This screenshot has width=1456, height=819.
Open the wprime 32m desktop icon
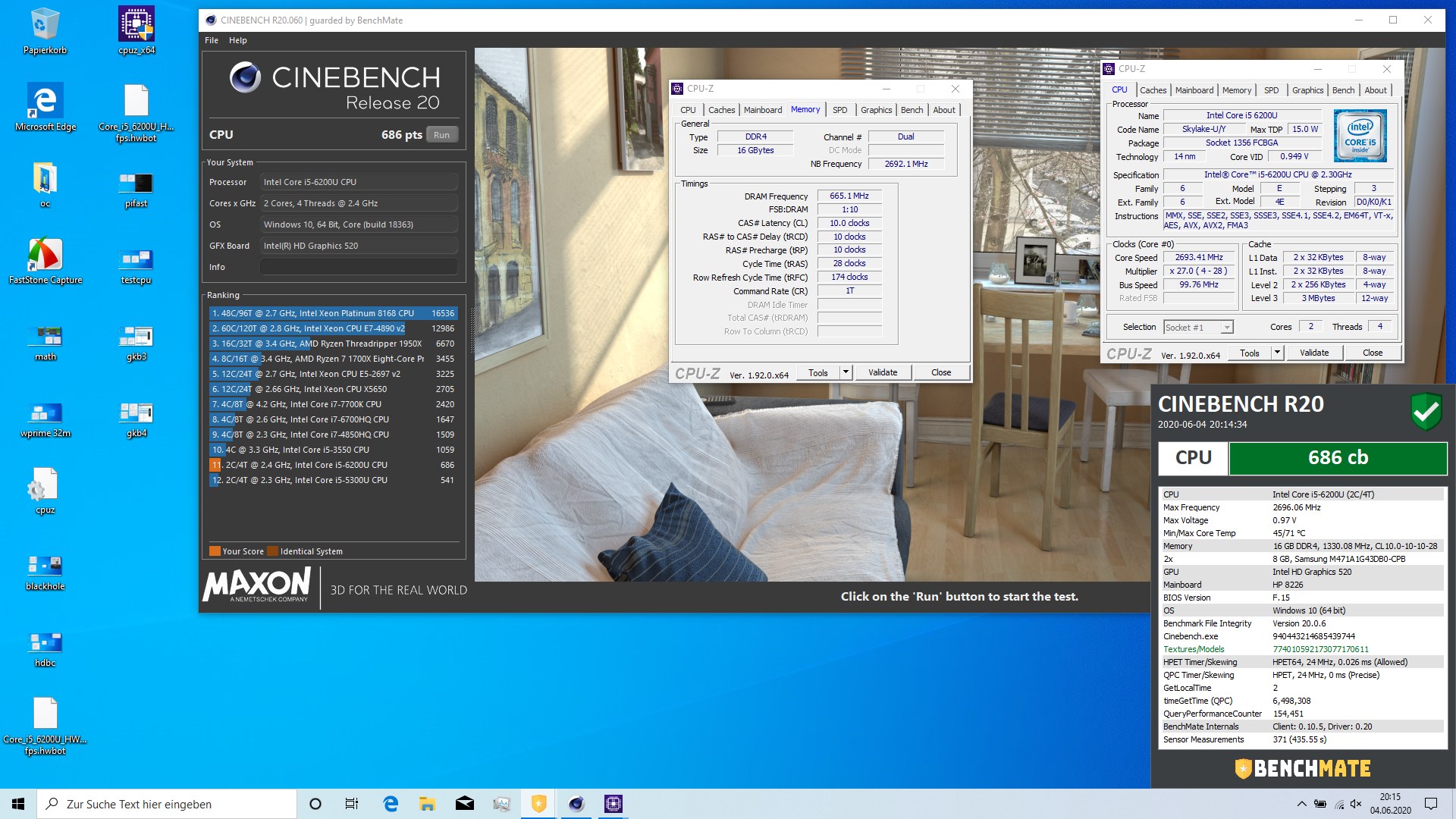45,419
